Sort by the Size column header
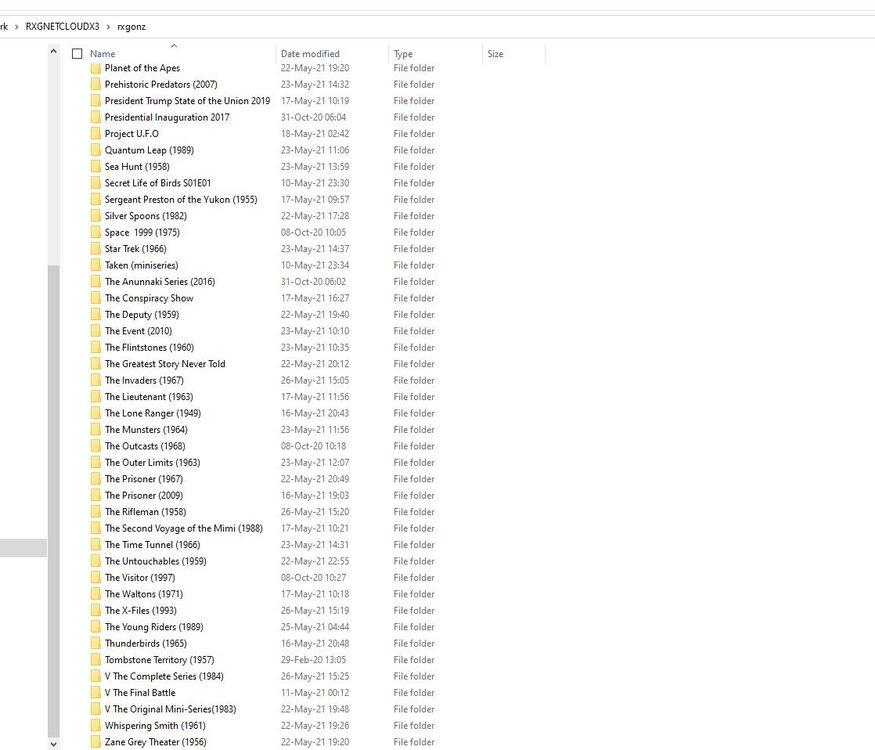 pyautogui.click(x=495, y=54)
